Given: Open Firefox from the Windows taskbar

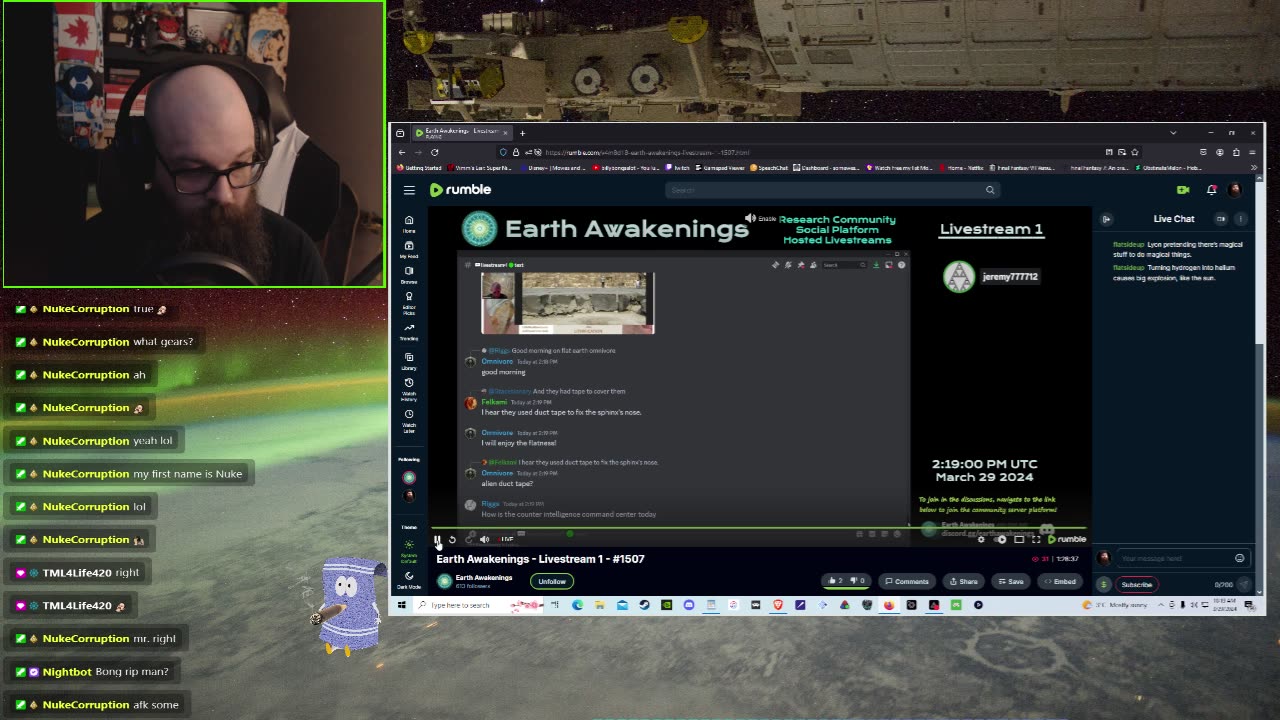Looking at the screenshot, I should [x=889, y=604].
